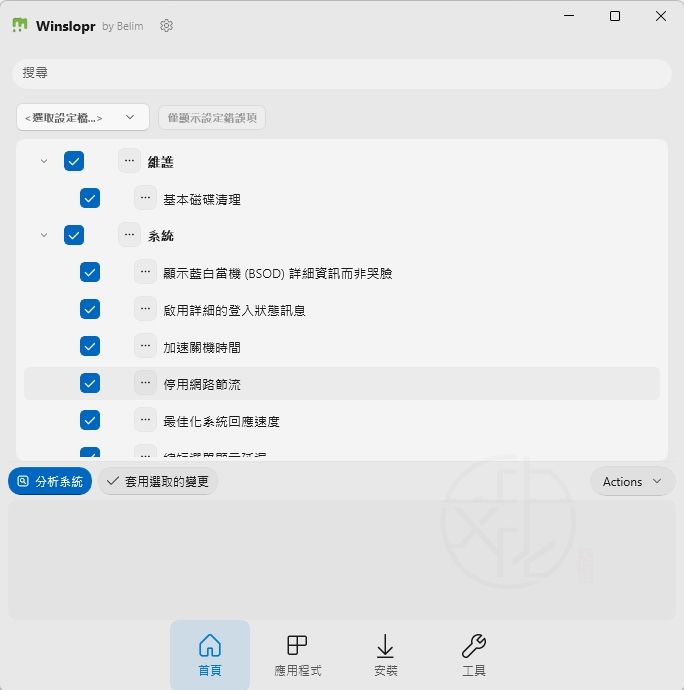The width and height of the screenshot is (684, 690).
Task: Uncheck the 維護 category checkbox
Action: [74, 161]
